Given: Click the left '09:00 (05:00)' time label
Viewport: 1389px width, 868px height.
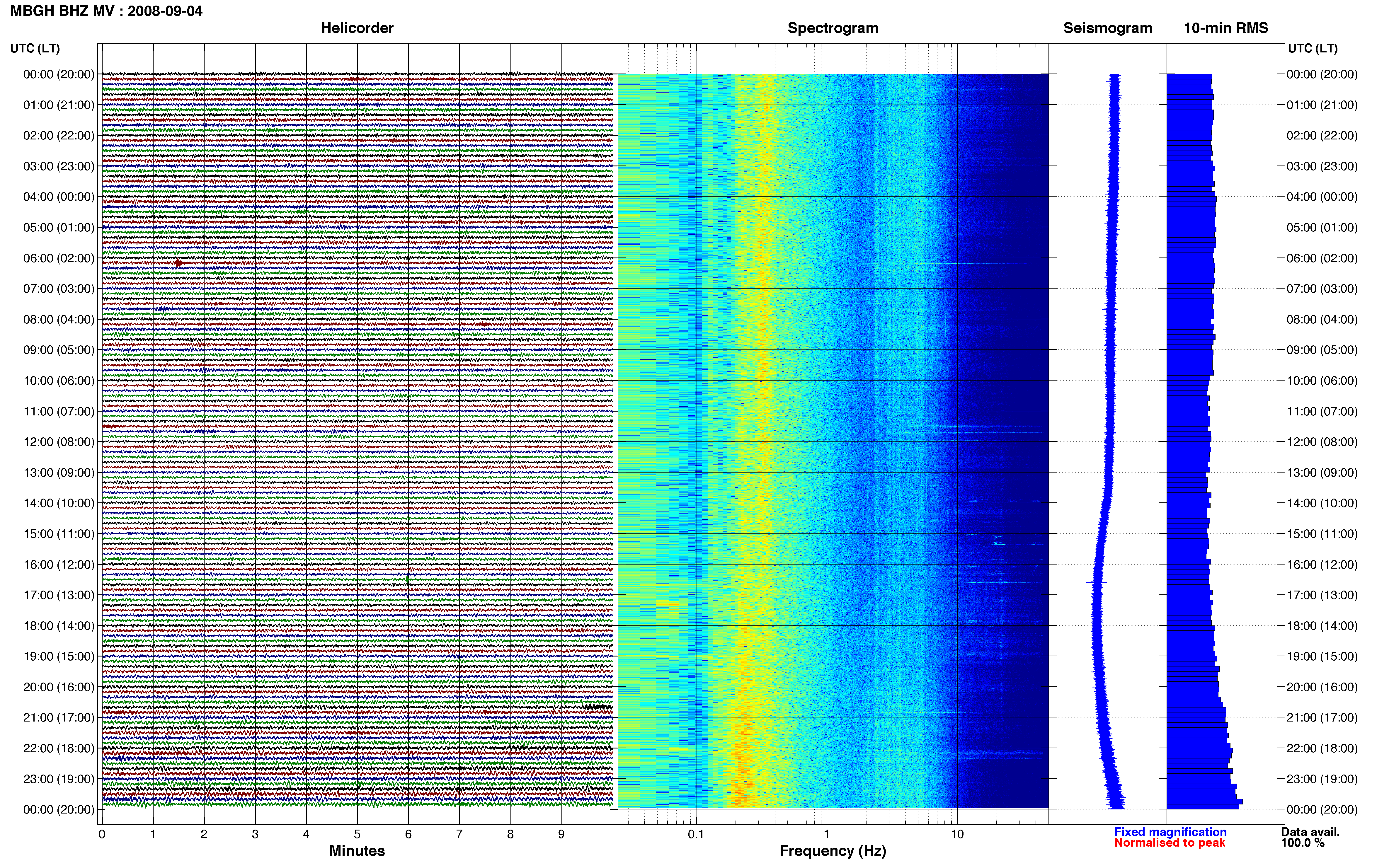Looking at the screenshot, I should click(59, 350).
